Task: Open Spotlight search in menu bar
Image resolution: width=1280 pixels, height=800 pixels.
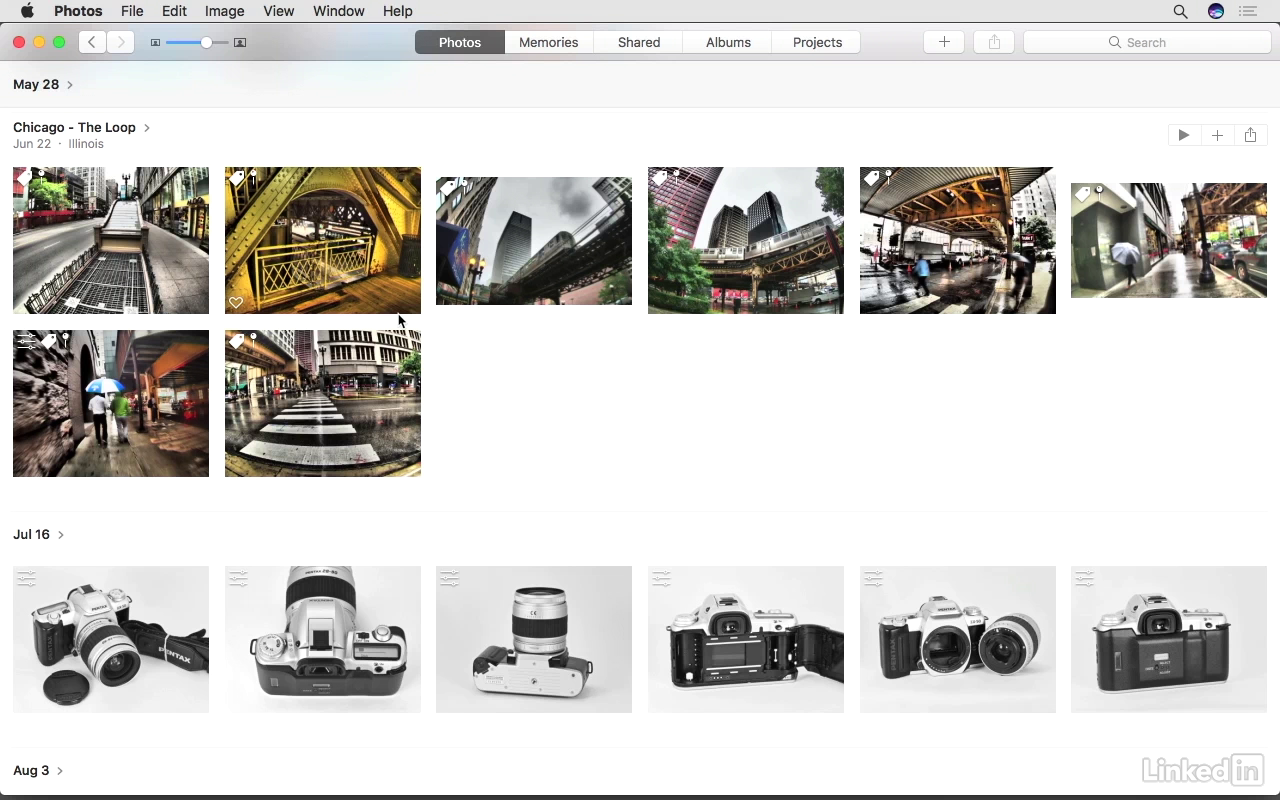Action: point(1180,11)
